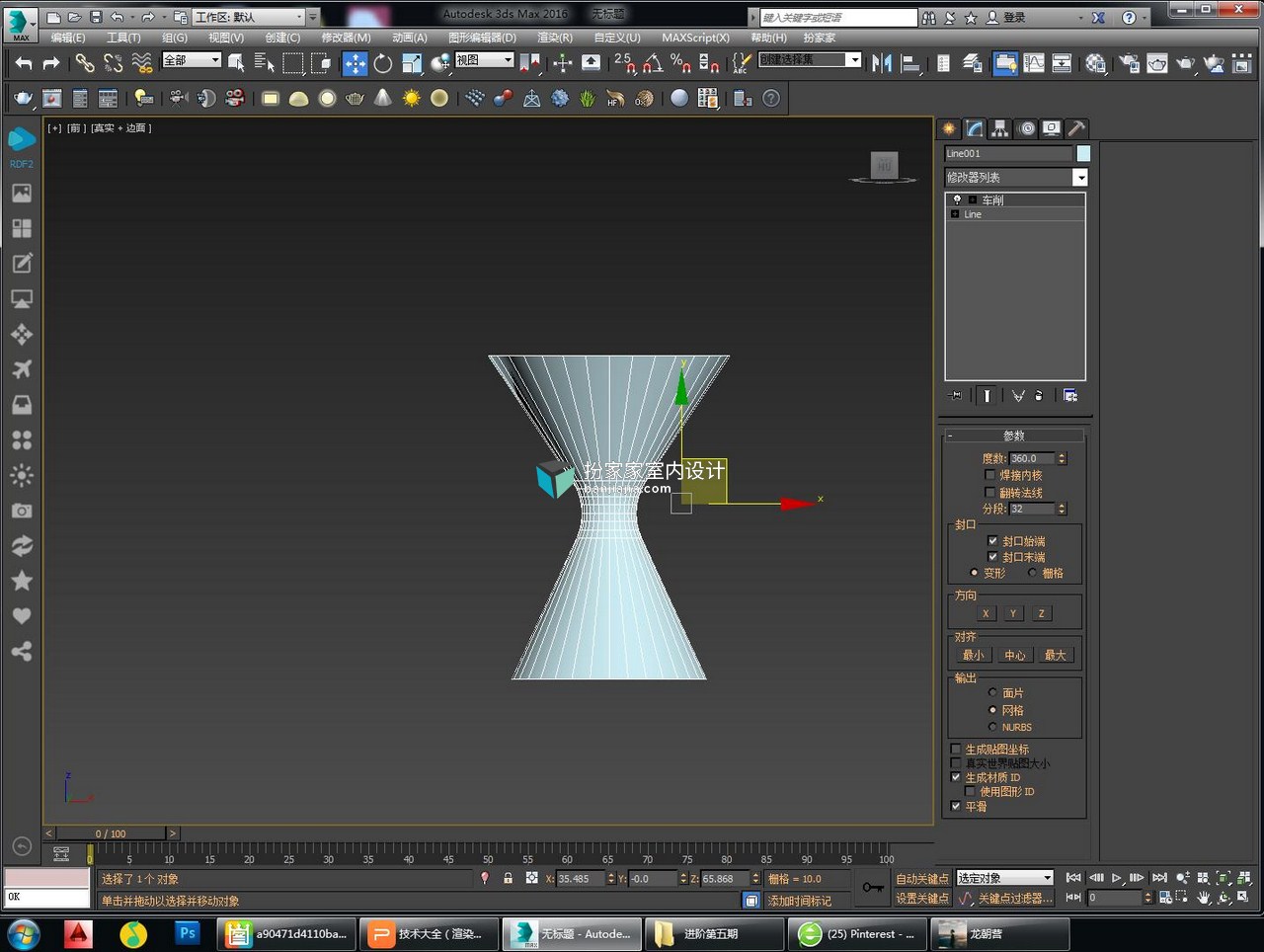The image size is (1264, 952).
Task: Toggle the Angle Snap tool
Action: coord(653,63)
